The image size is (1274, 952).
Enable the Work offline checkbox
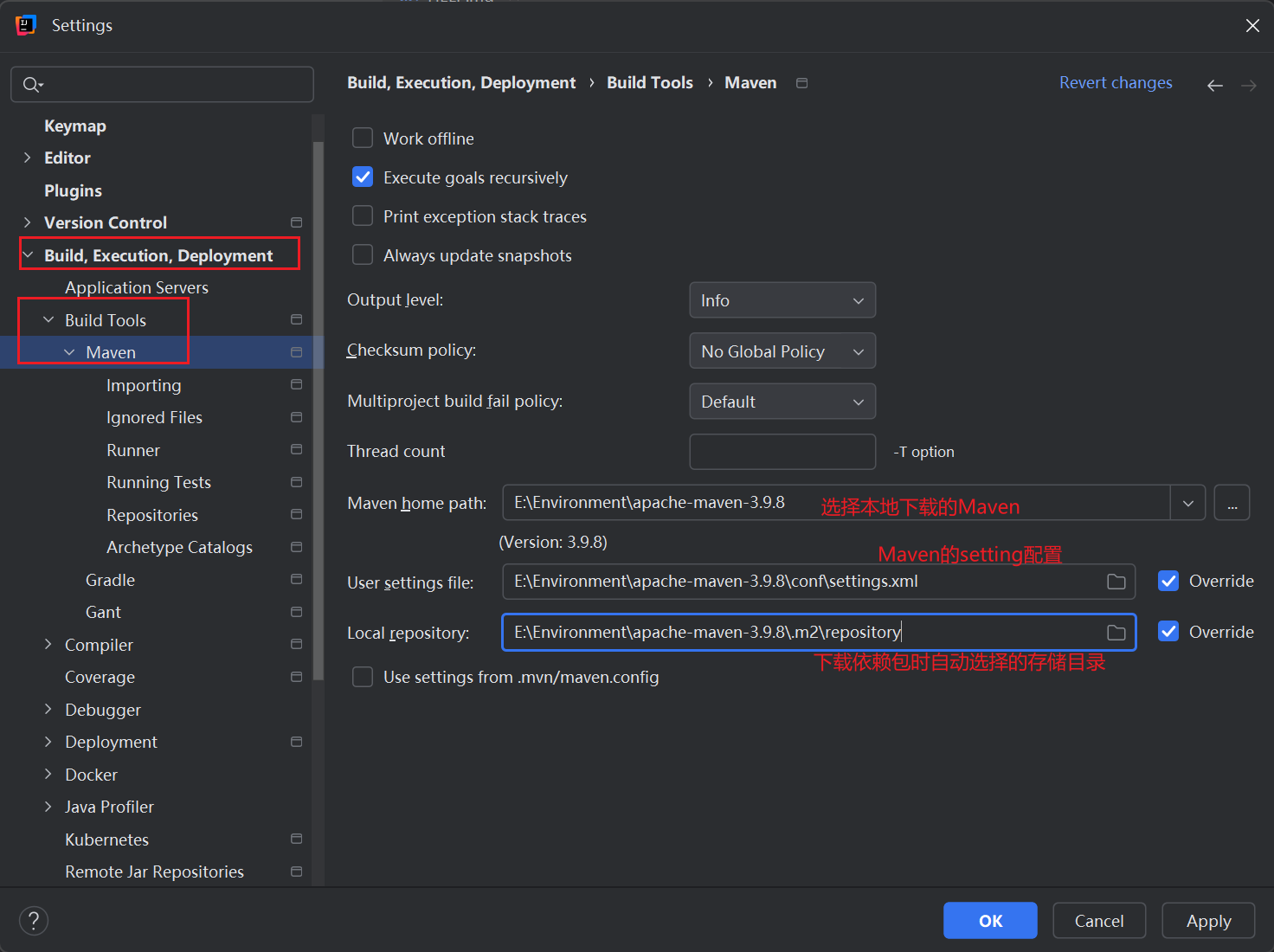click(x=363, y=138)
